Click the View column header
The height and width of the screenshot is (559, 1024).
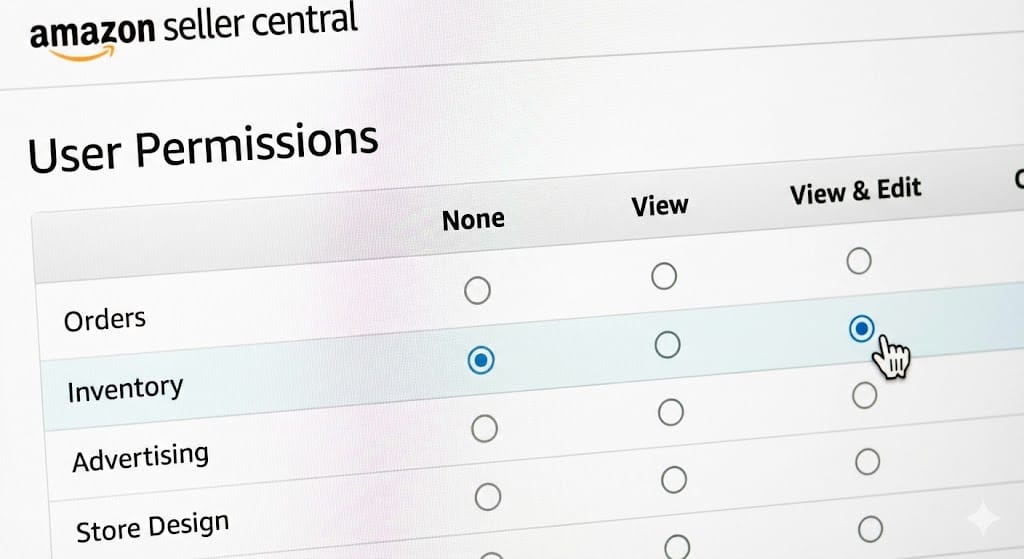[x=660, y=206]
